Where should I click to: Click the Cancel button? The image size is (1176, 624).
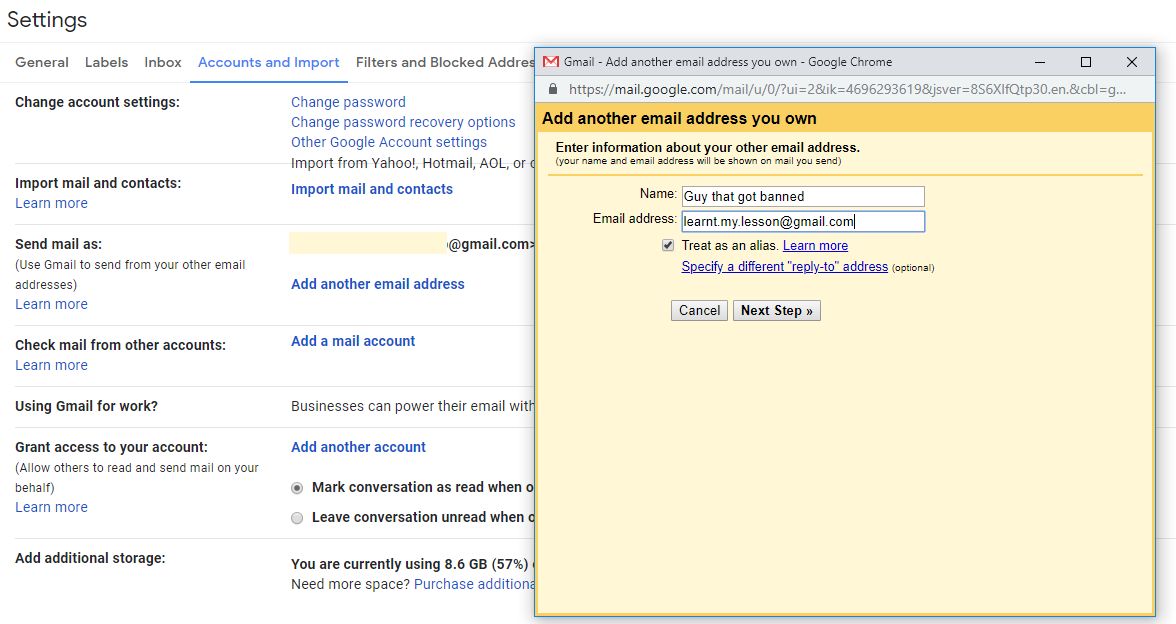coord(699,310)
